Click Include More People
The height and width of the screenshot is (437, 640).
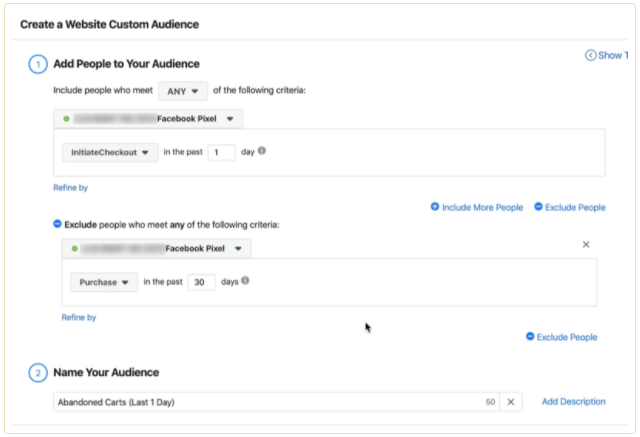pos(477,207)
